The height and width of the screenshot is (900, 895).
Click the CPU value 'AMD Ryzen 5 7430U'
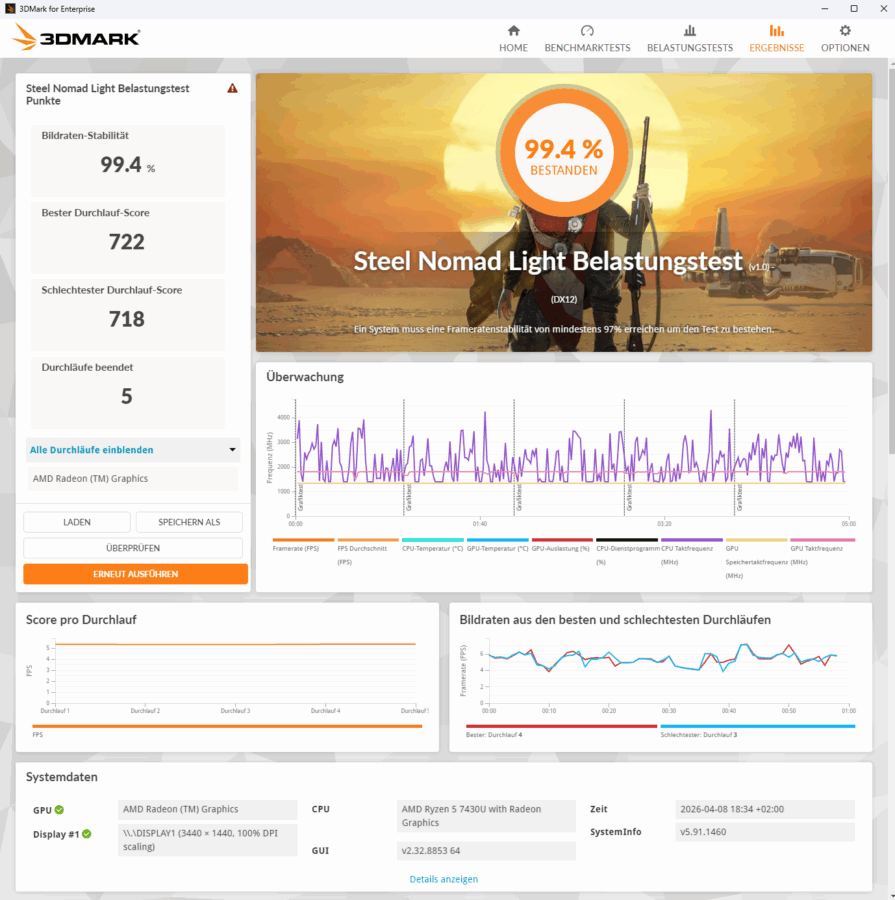point(486,816)
